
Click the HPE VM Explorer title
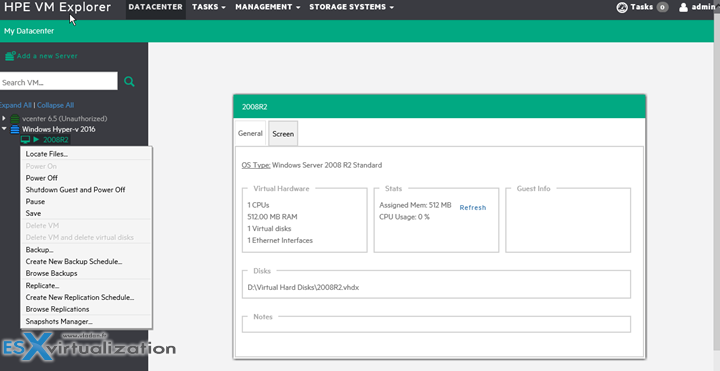coord(57,7)
